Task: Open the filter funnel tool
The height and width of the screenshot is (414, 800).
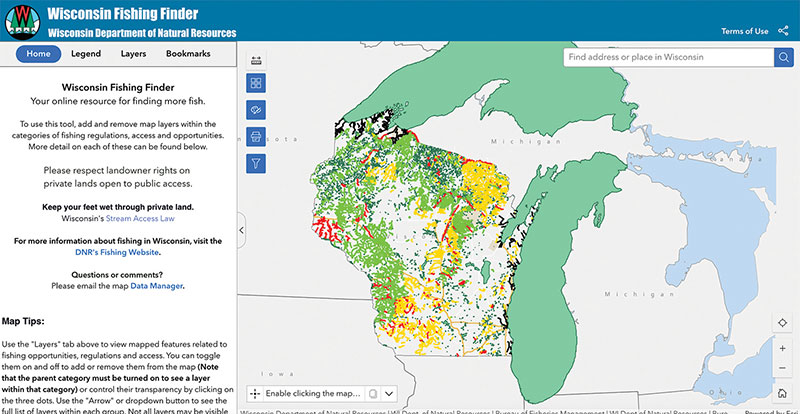Action: click(256, 164)
